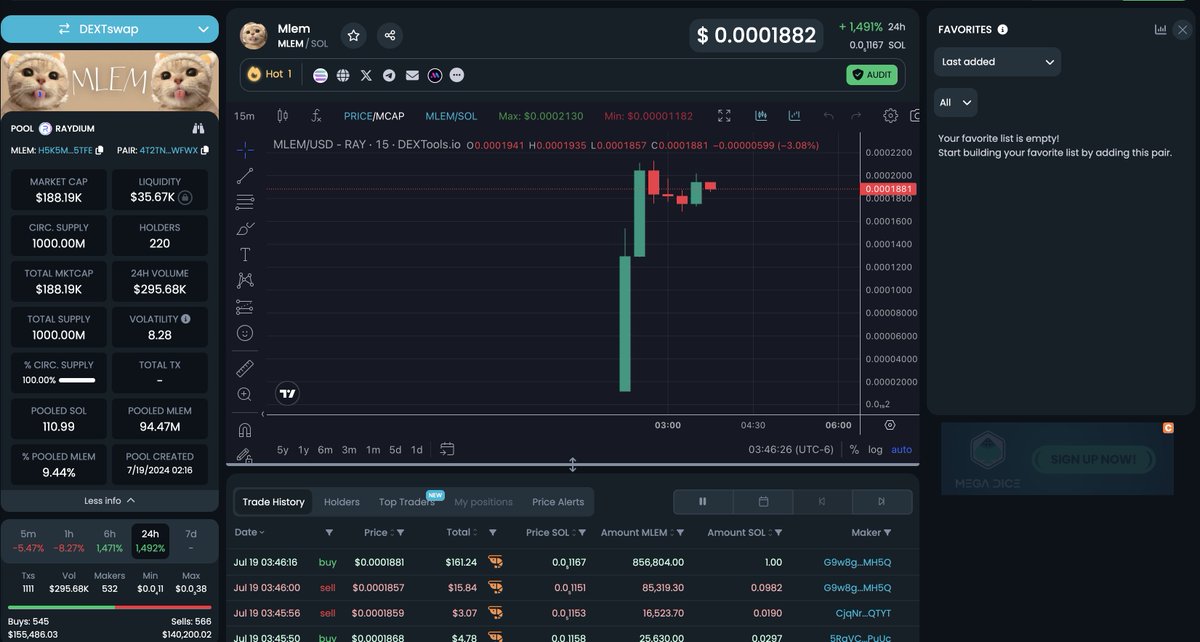1200x642 pixels.
Task: Close the Favorites panel
Action: pyautogui.click(x=1182, y=30)
